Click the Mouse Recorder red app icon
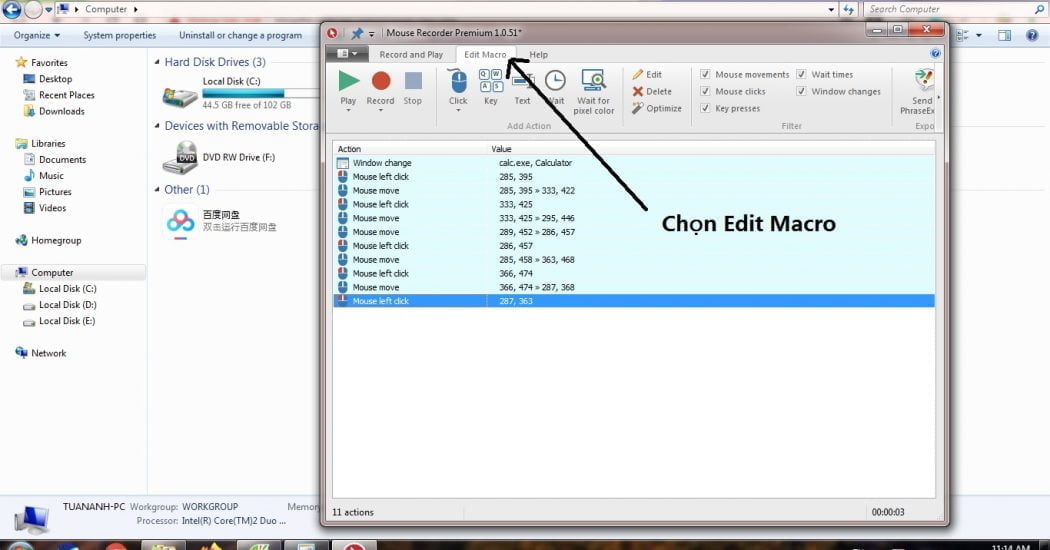This screenshot has width=1050, height=550. click(x=332, y=32)
